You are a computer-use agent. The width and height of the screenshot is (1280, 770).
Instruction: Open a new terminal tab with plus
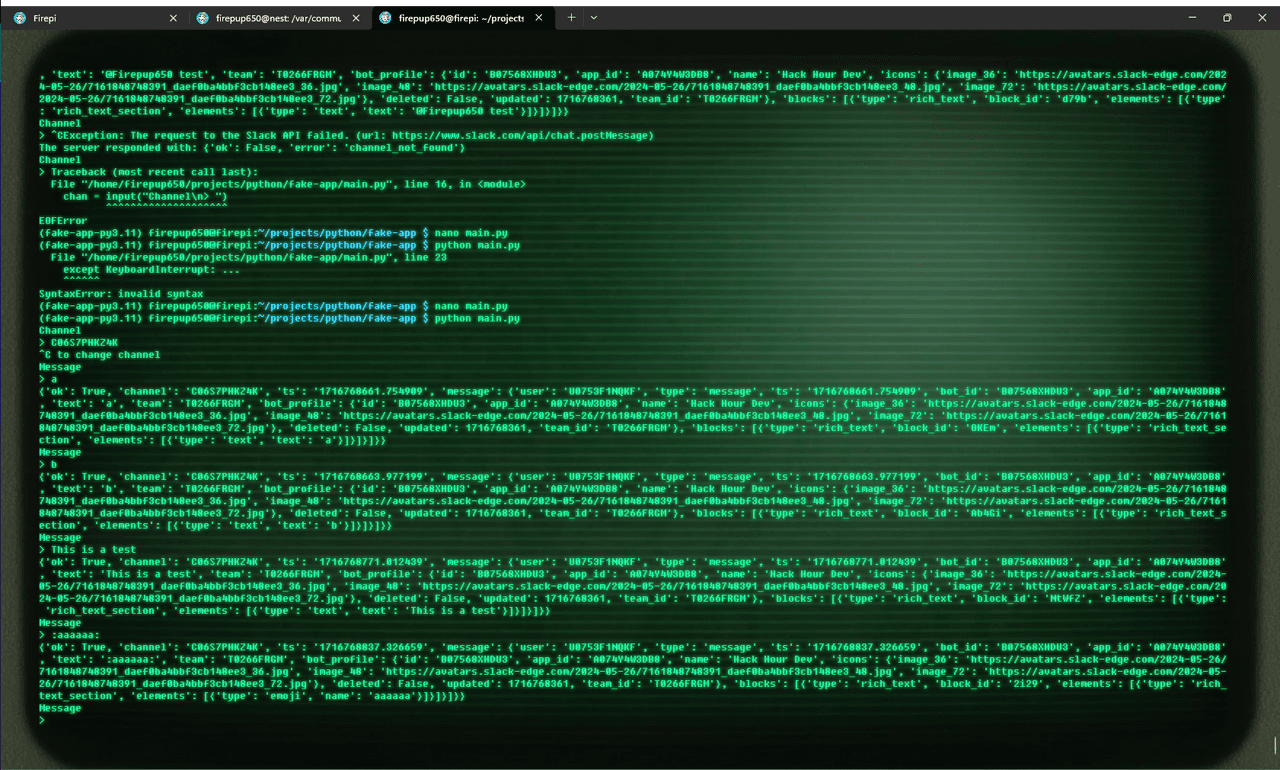pyautogui.click(x=571, y=18)
